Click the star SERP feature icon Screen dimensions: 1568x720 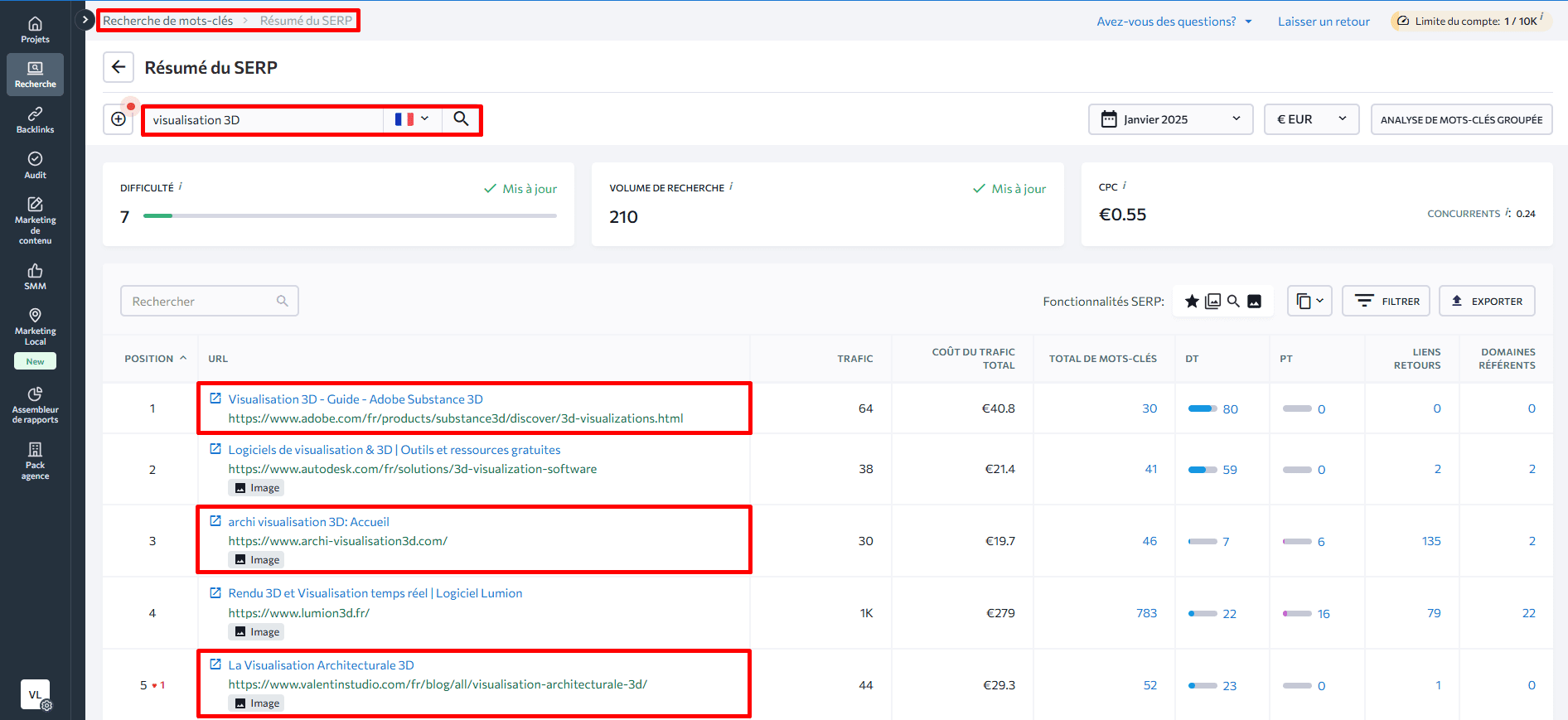pos(1192,301)
